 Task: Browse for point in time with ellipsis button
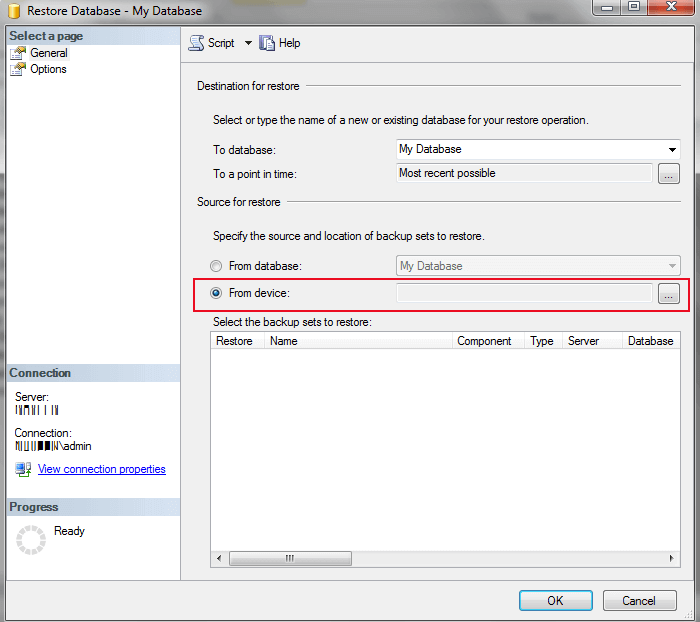[669, 174]
